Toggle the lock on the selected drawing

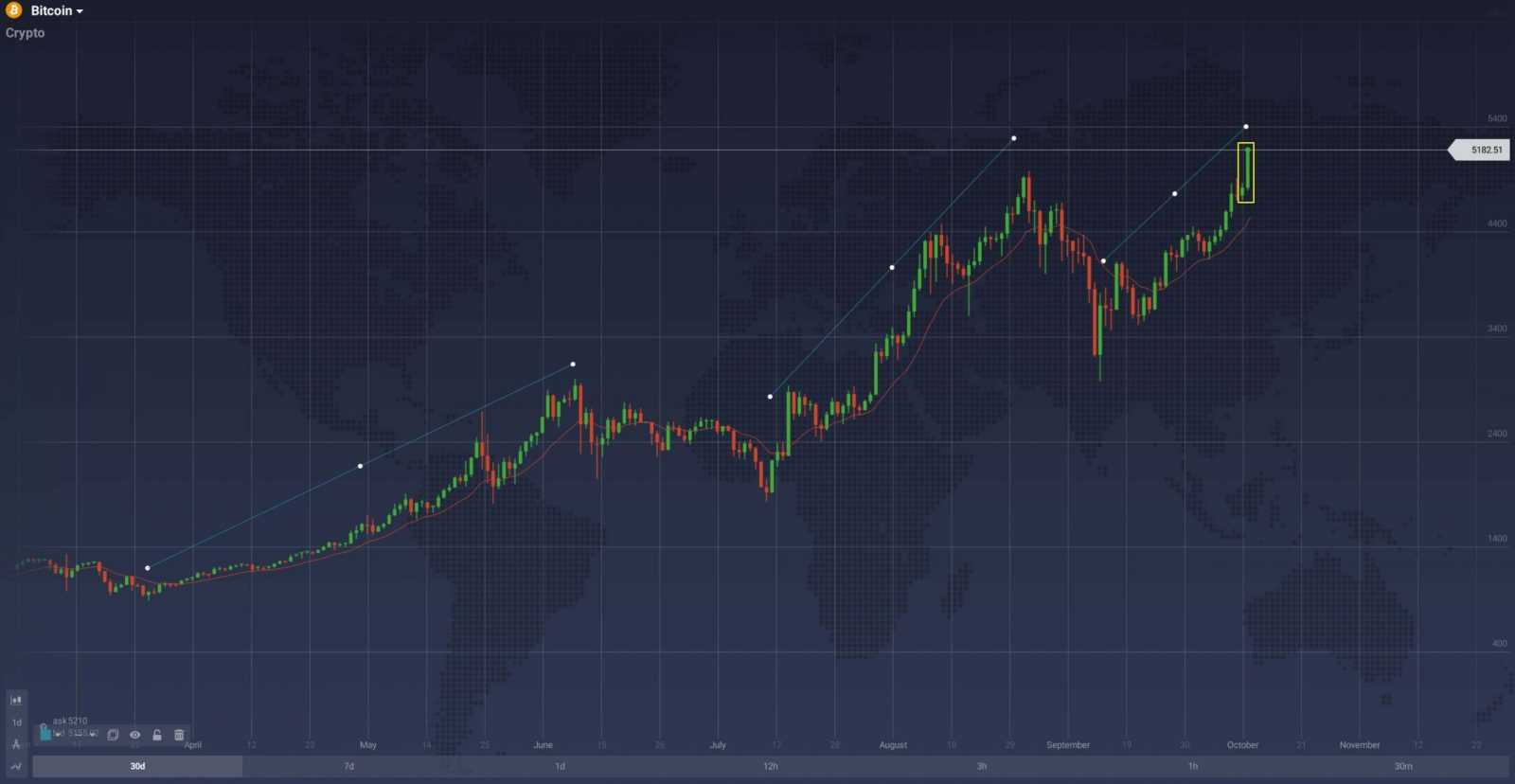(x=157, y=735)
